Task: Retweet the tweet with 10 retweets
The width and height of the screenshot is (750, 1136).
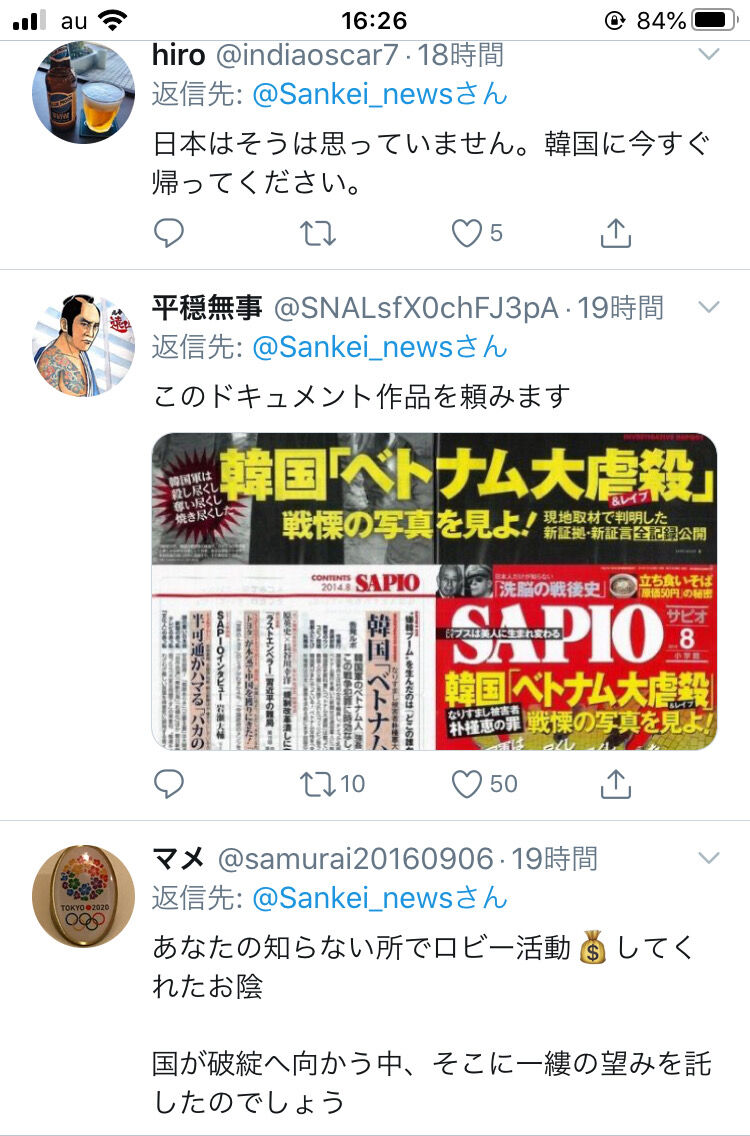Action: click(333, 784)
